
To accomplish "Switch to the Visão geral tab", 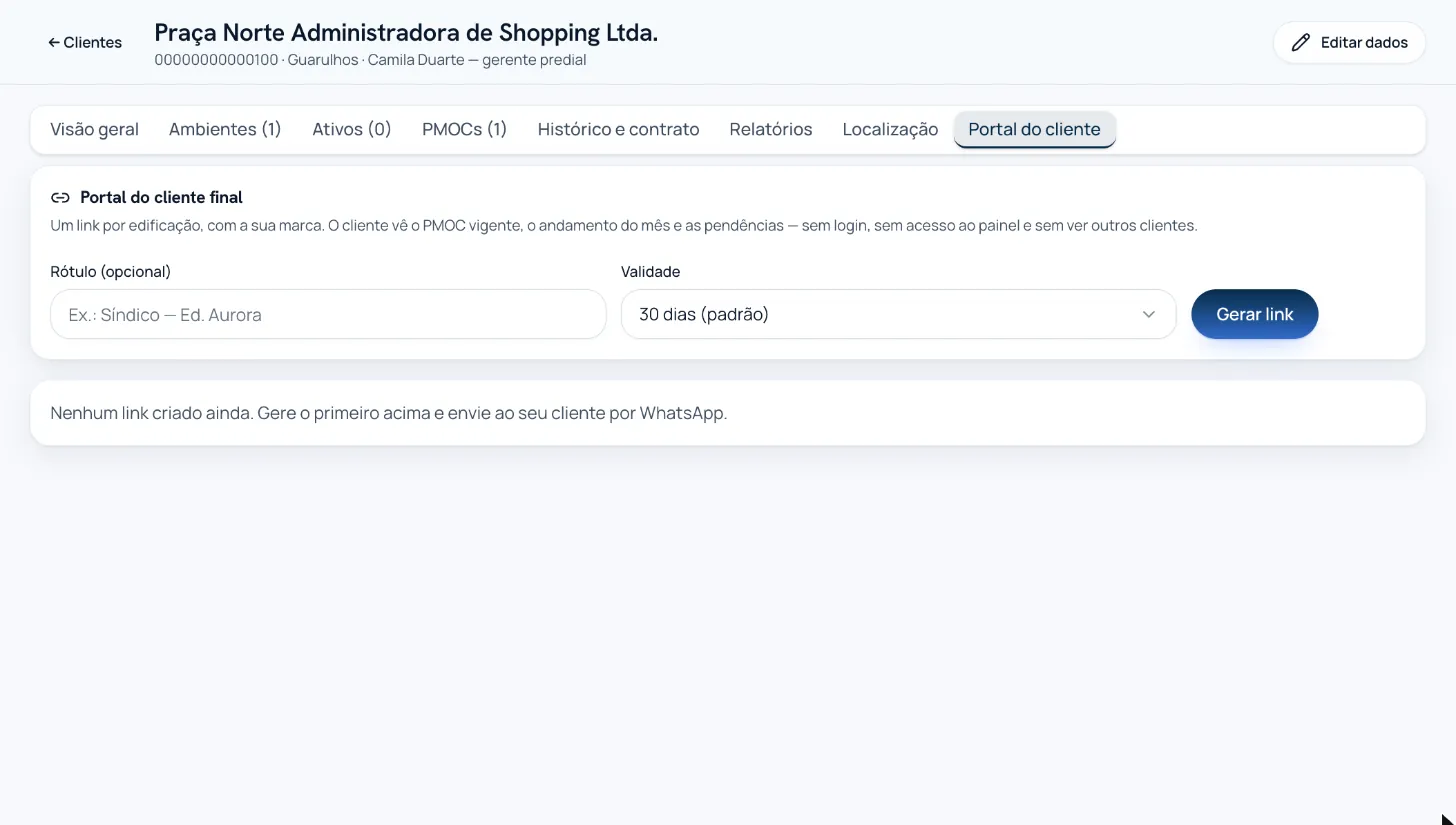I will (x=94, y=129).
